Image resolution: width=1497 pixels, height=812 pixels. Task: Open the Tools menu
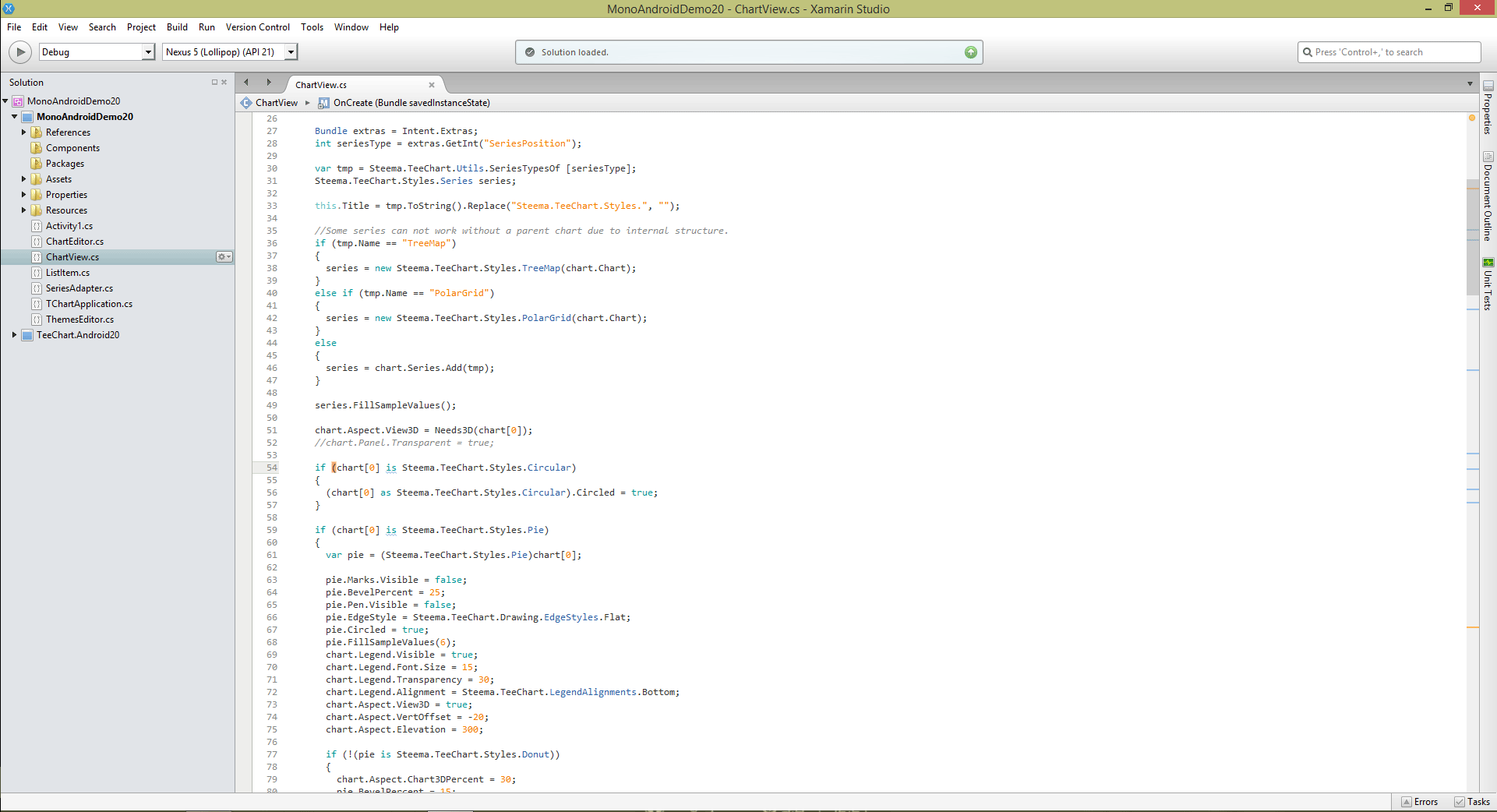click(312, 27)
